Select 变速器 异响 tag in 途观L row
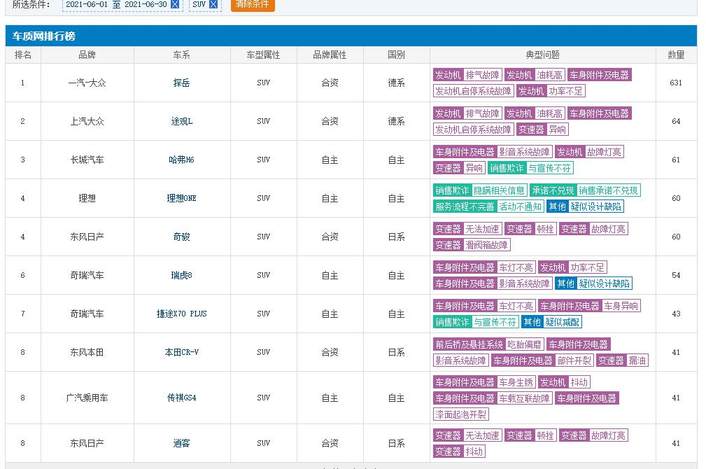The width and height of the screenshot is (706, 469). (x=542, y=130)
